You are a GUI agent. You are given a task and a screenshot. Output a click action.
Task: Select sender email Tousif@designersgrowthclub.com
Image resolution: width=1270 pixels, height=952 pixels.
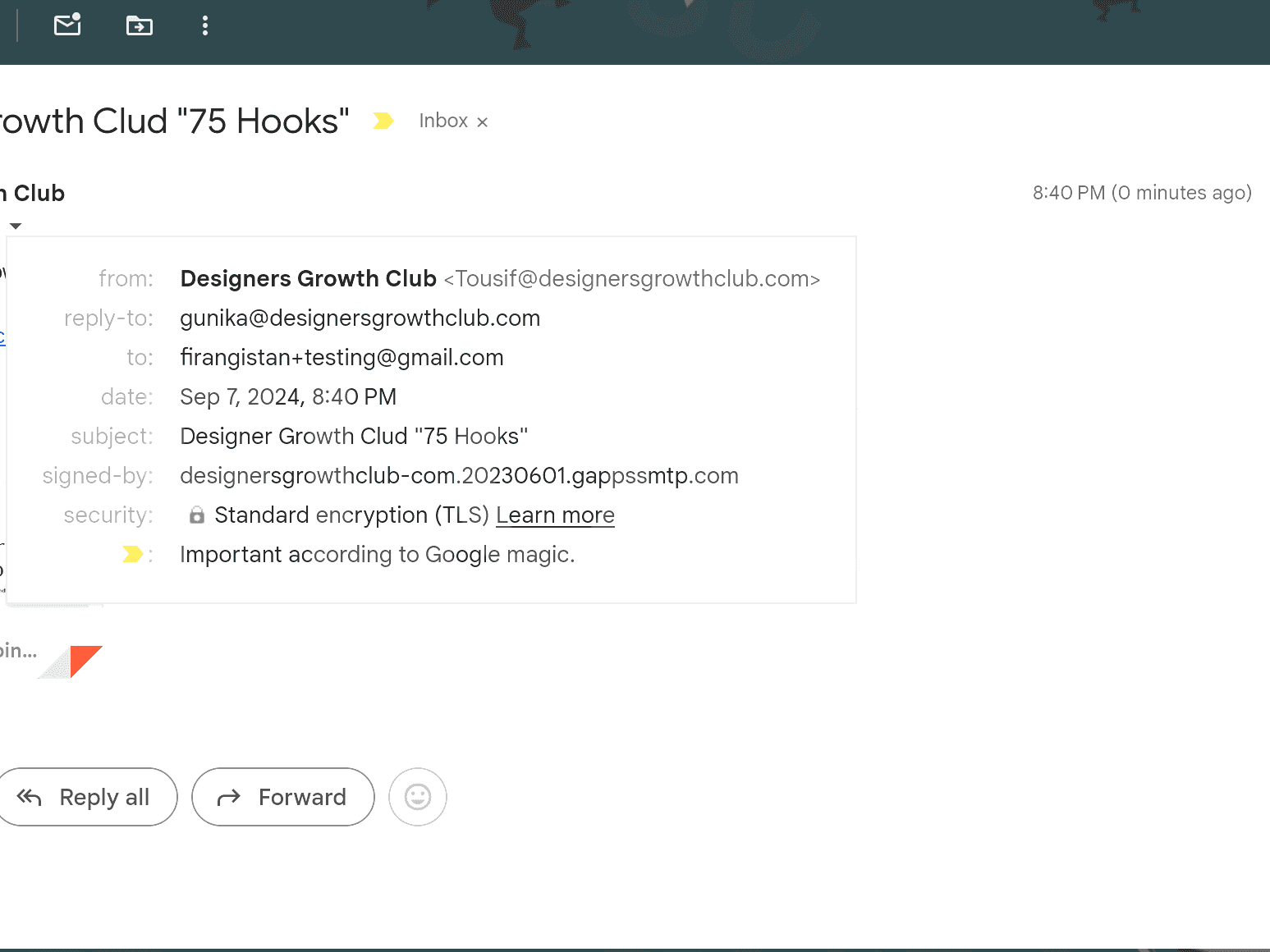632,279
